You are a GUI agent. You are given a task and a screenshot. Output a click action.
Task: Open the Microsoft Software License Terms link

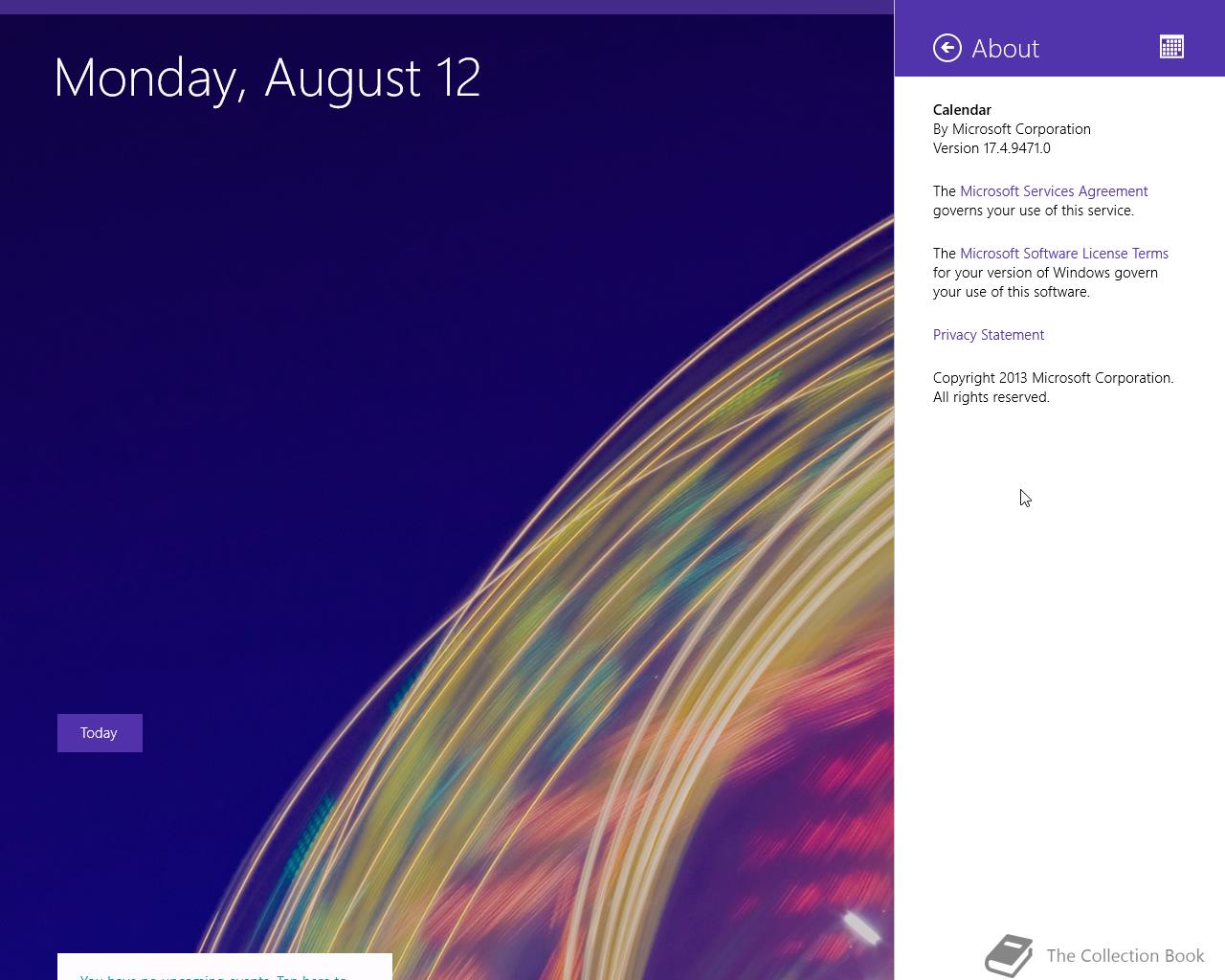(1064, 254)
